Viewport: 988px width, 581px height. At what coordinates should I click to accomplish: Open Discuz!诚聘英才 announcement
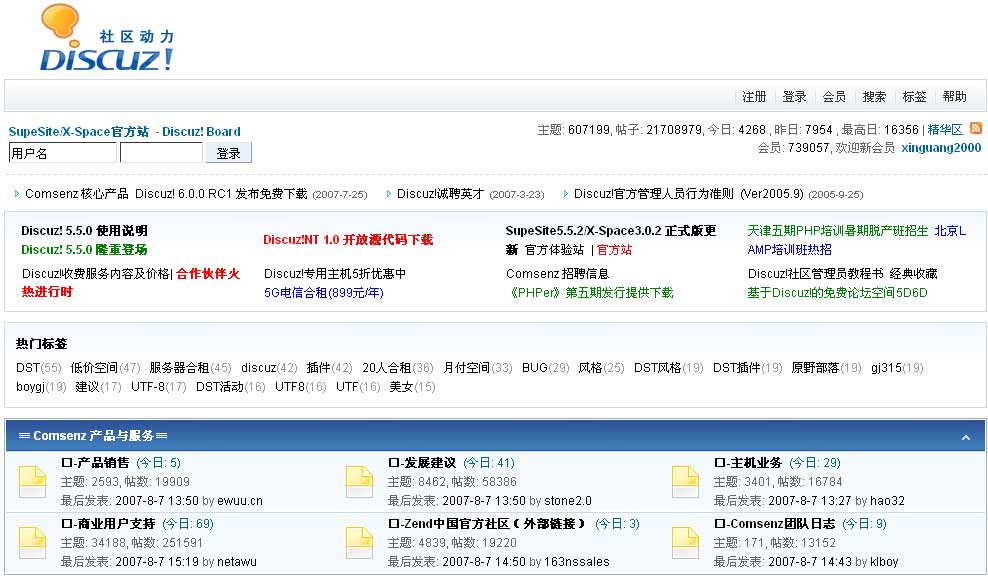(x=440, y=193)
